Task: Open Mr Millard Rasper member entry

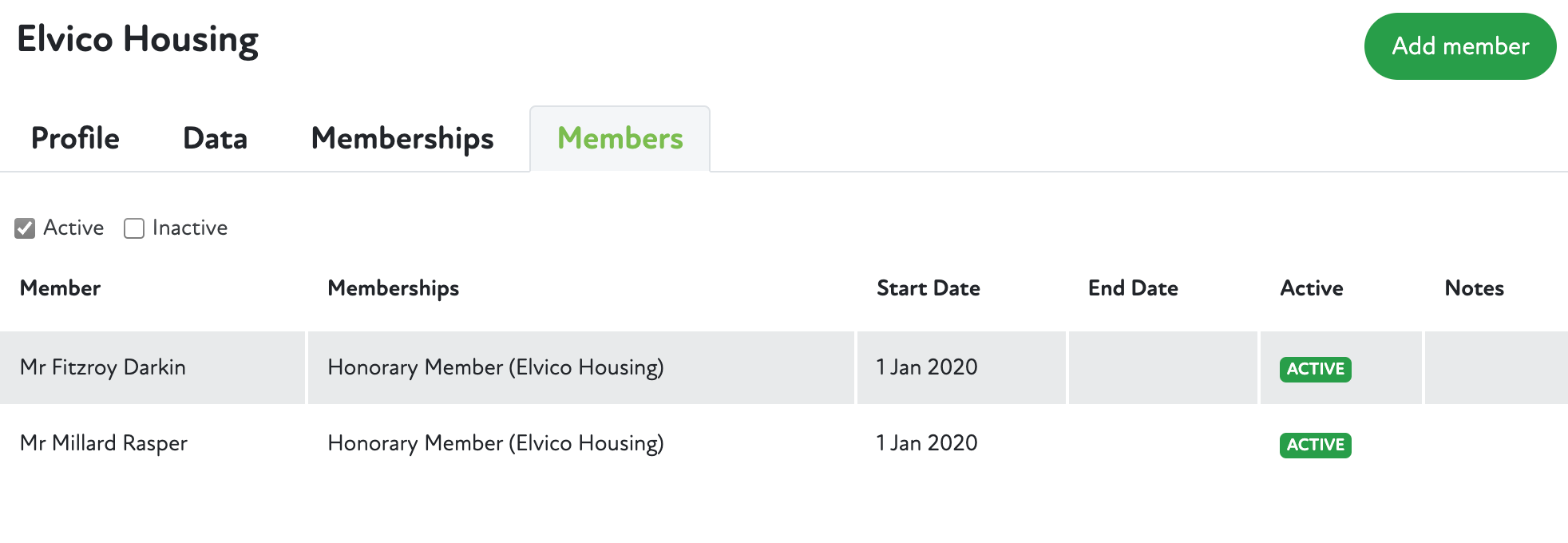Action: click(104, 443)
